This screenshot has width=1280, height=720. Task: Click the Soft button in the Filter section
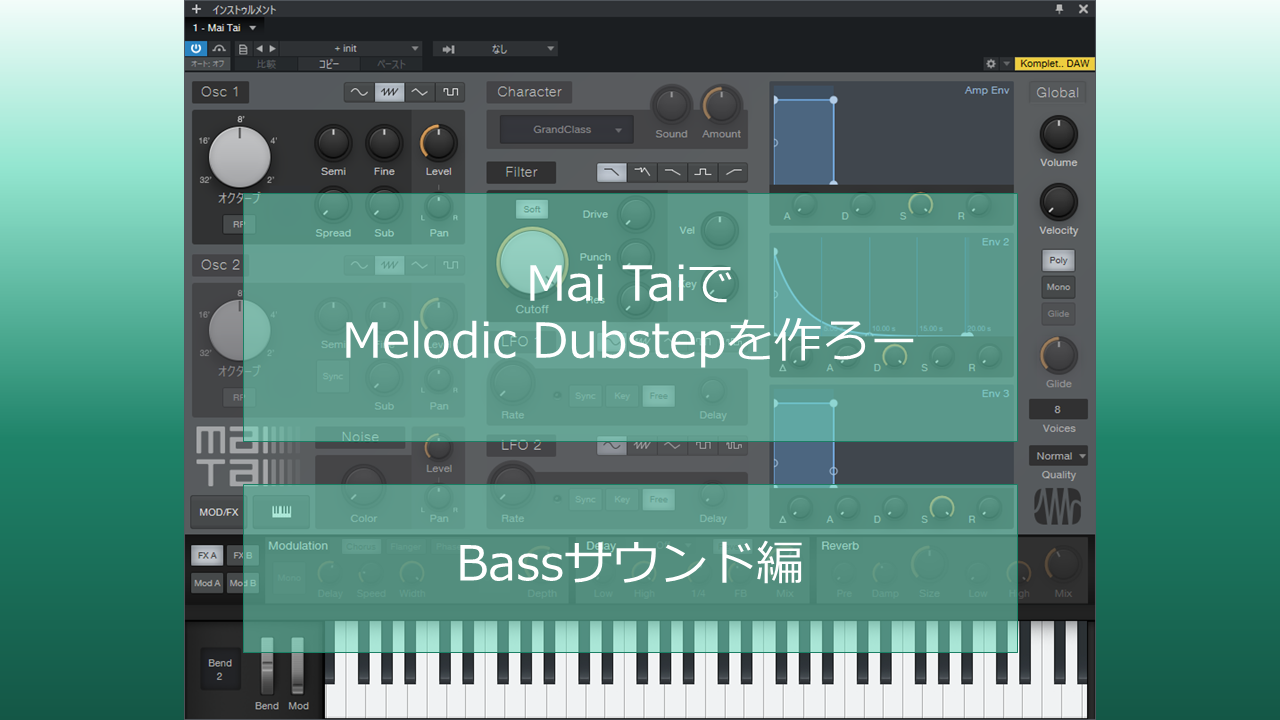click(x=531, y=209)
